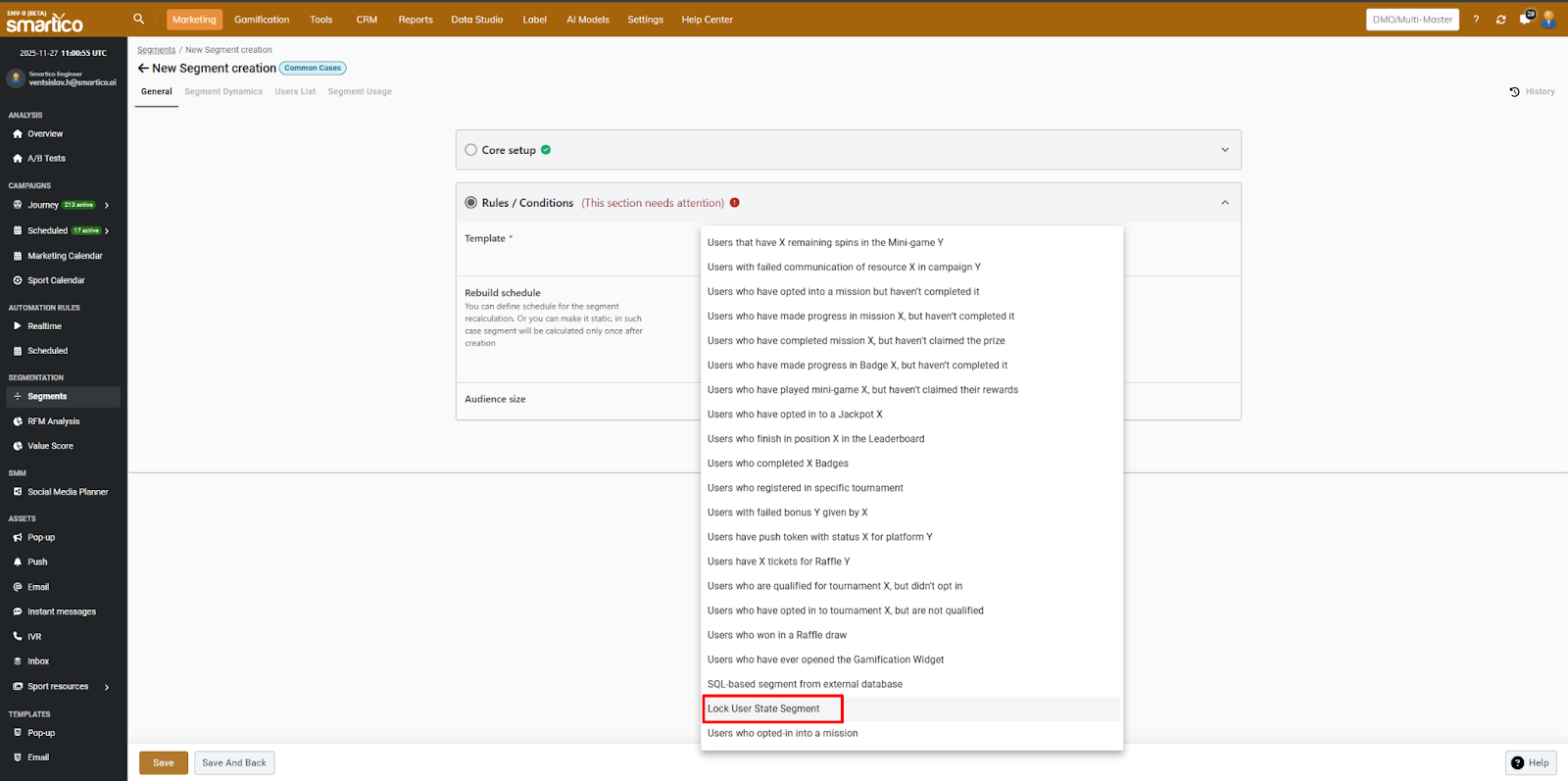Open the History panel icon

(x=1514, y=92)
